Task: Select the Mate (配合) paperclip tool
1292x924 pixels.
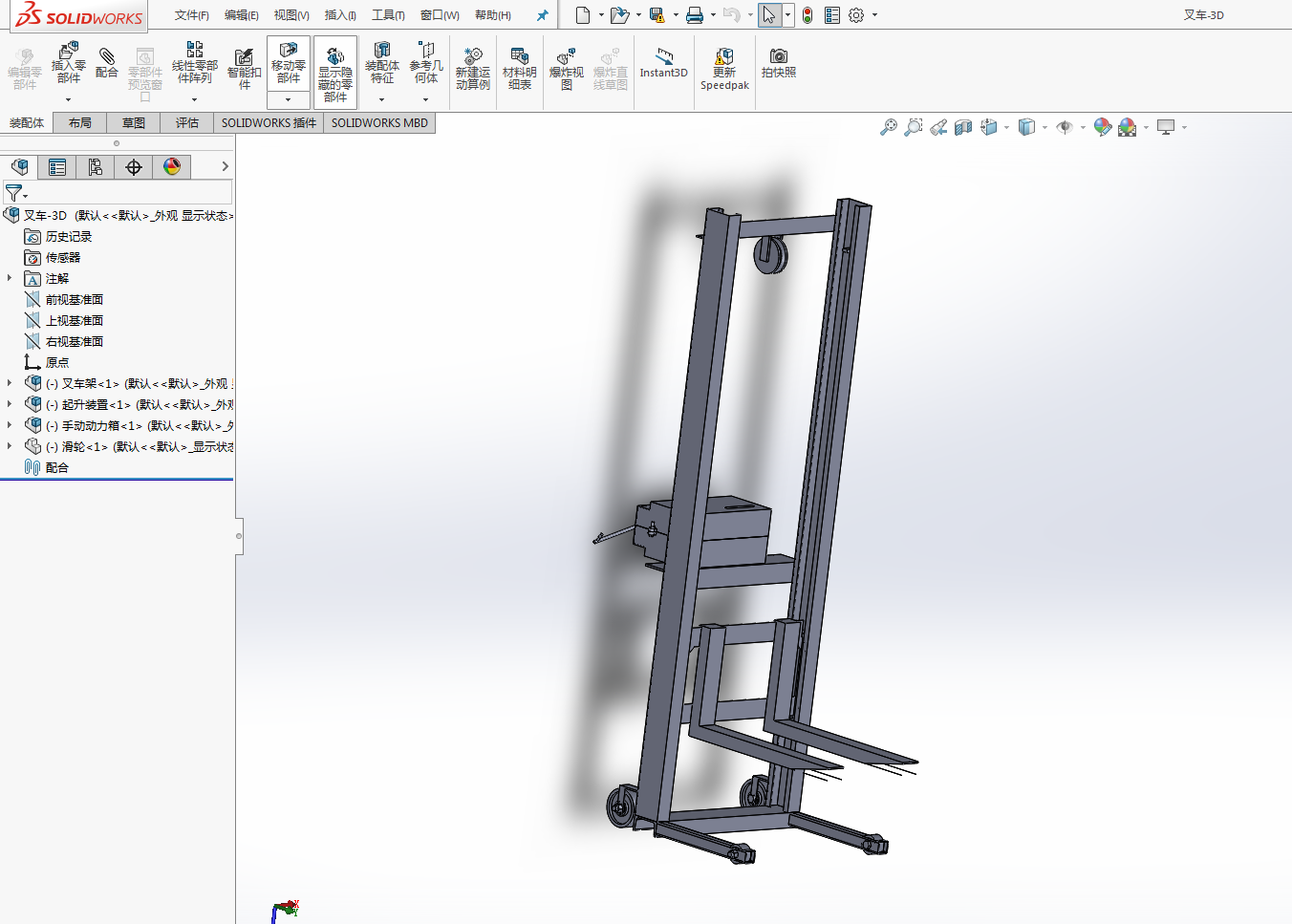Action: click(x=107, y=64)
